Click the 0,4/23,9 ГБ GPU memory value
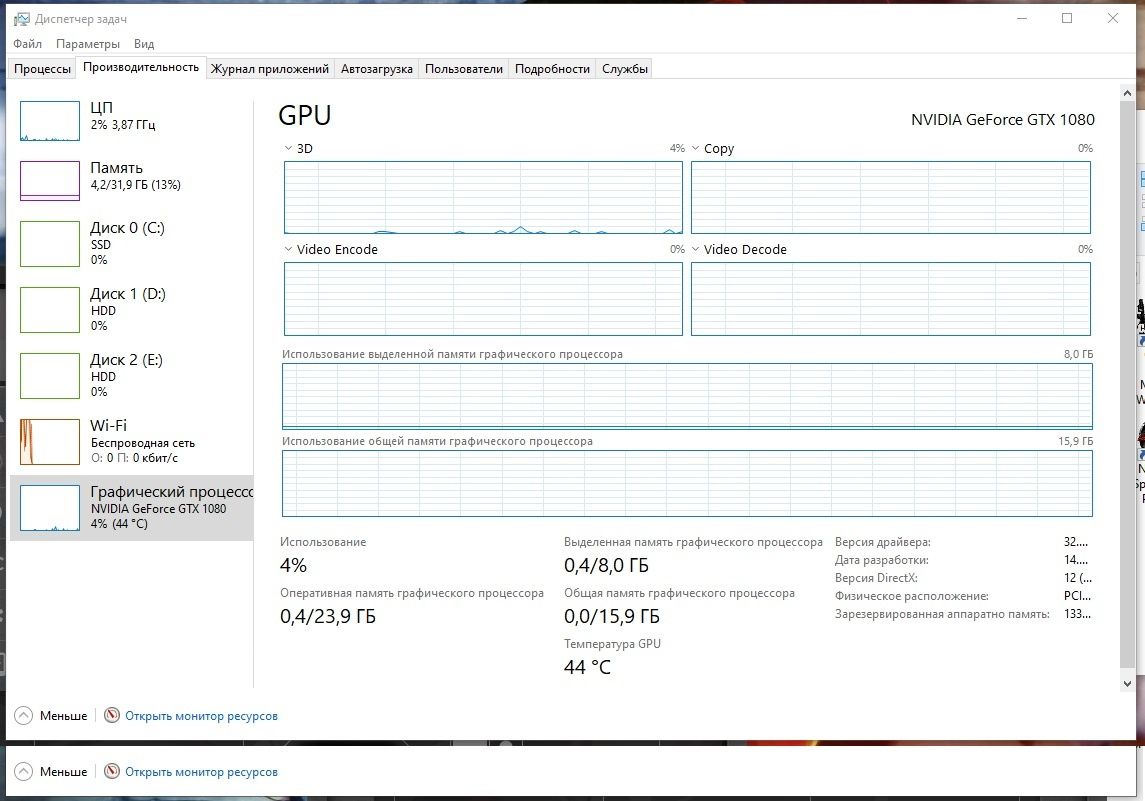 tap(328, 616)
